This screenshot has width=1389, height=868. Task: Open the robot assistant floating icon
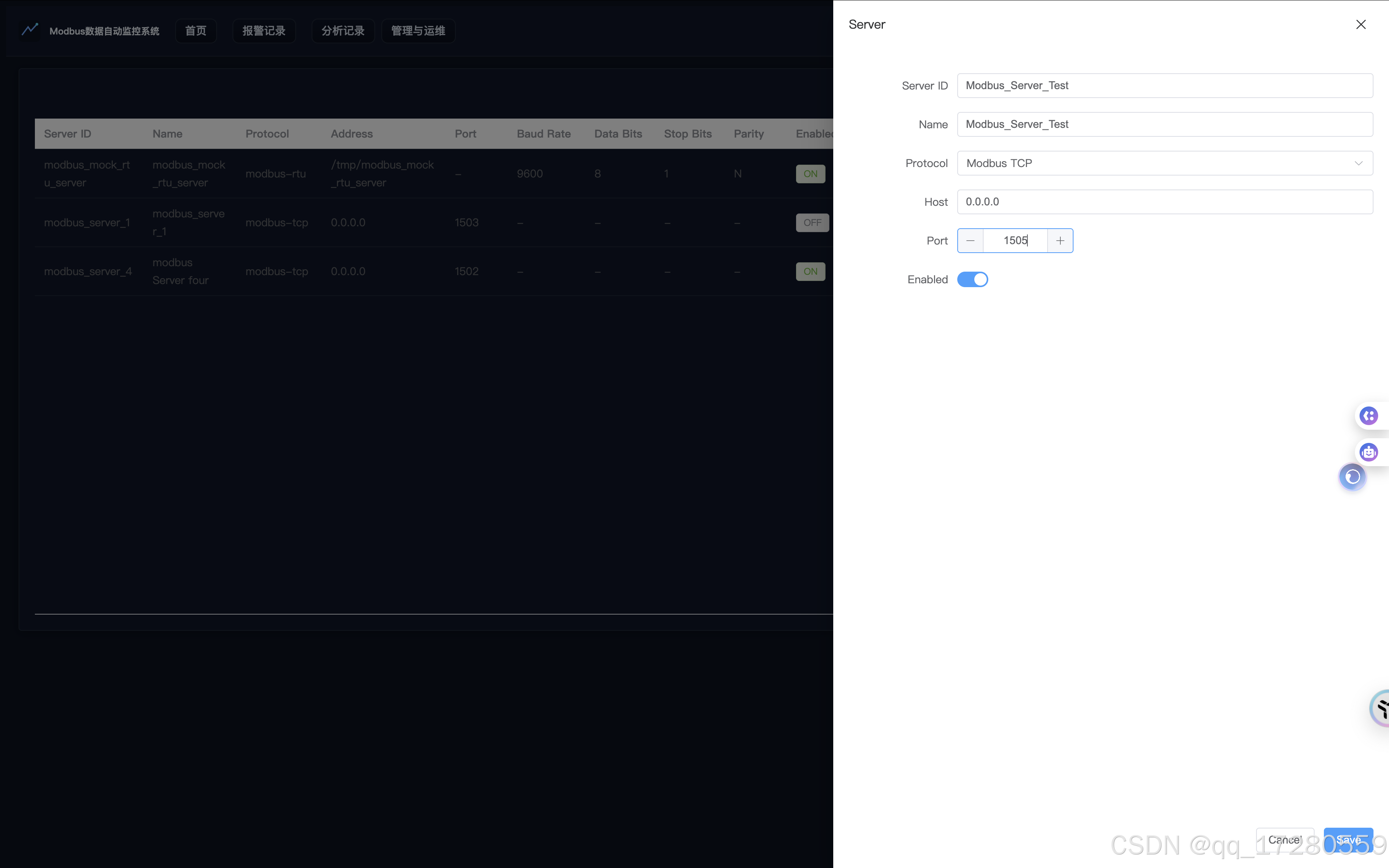[x=1369, y=452]
